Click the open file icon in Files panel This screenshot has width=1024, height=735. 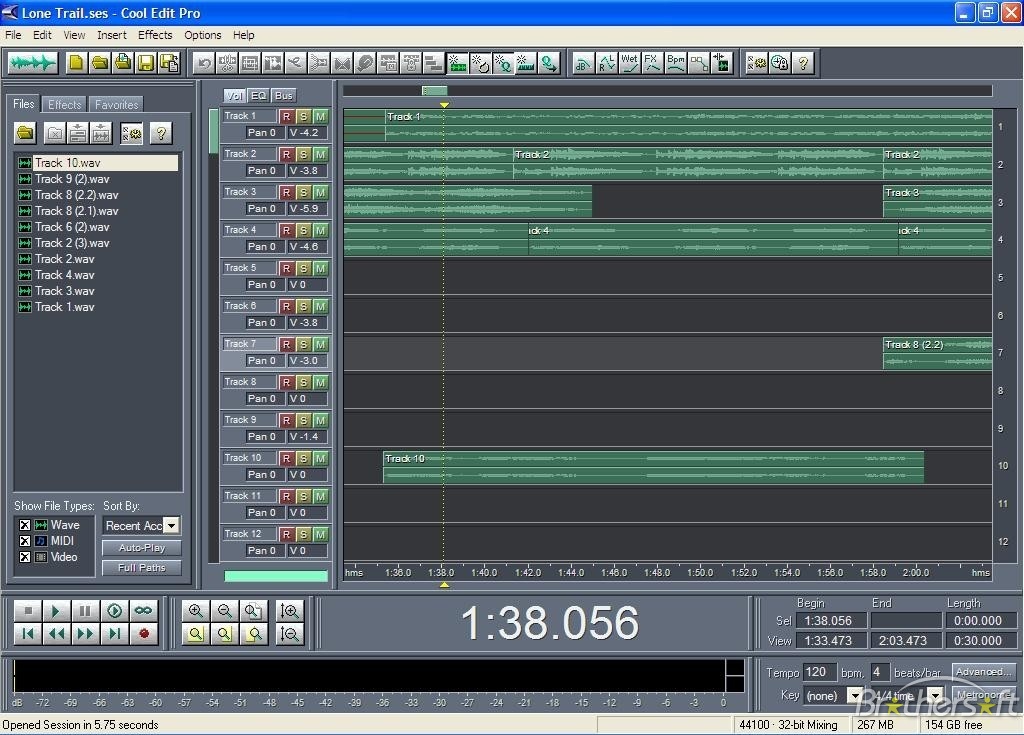coord(25,133)
